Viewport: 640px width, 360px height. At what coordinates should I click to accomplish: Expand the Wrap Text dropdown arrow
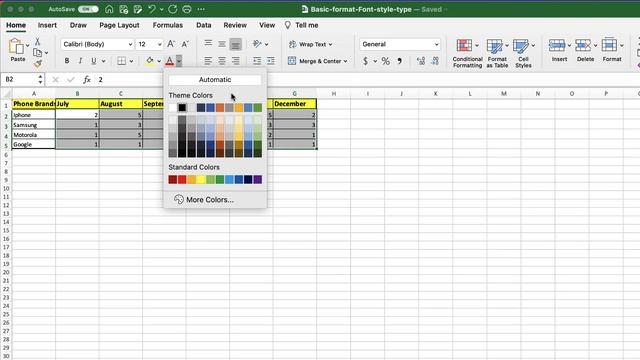point(331,44)
